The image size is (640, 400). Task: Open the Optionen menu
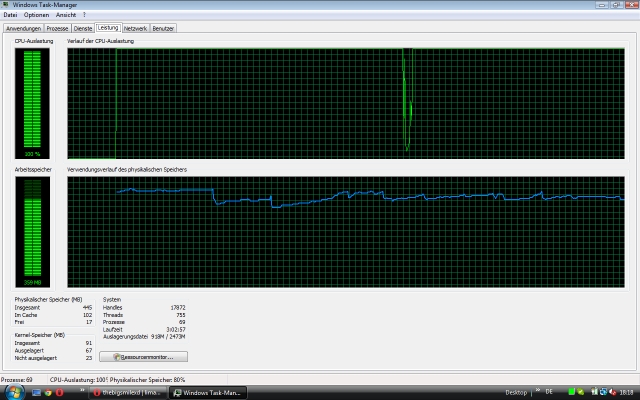pos(36,15)
